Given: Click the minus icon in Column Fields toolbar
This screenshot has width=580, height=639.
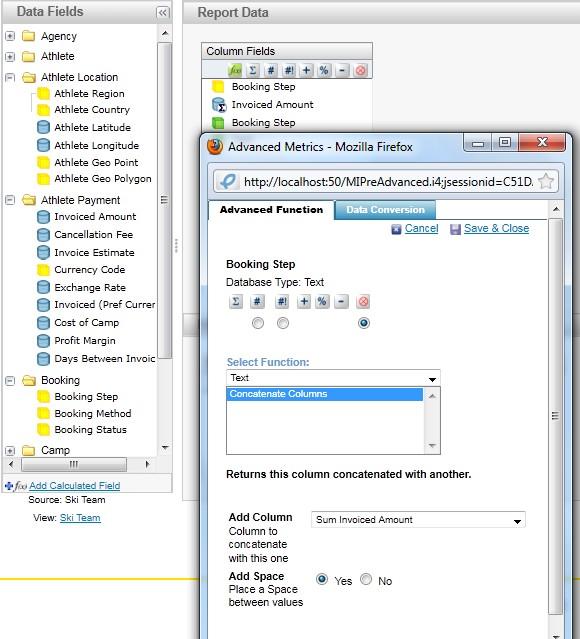Looking at the screenshot, I should click(x=342, y=71).
